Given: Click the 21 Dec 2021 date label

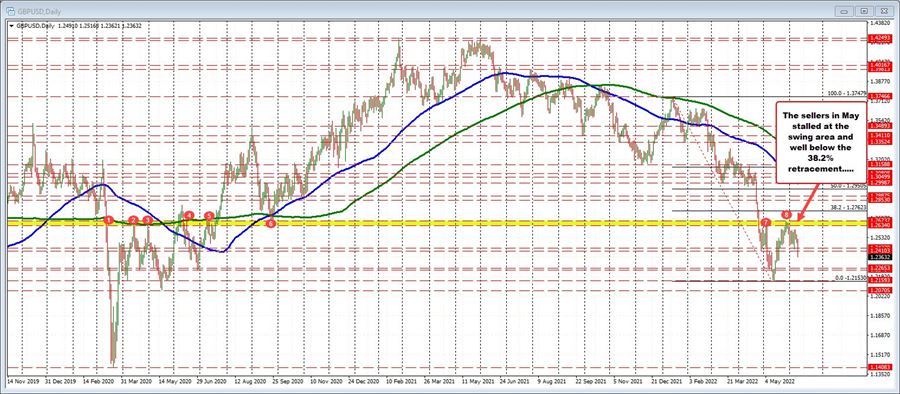Looking at the screenshot, I should click(667, 380).
